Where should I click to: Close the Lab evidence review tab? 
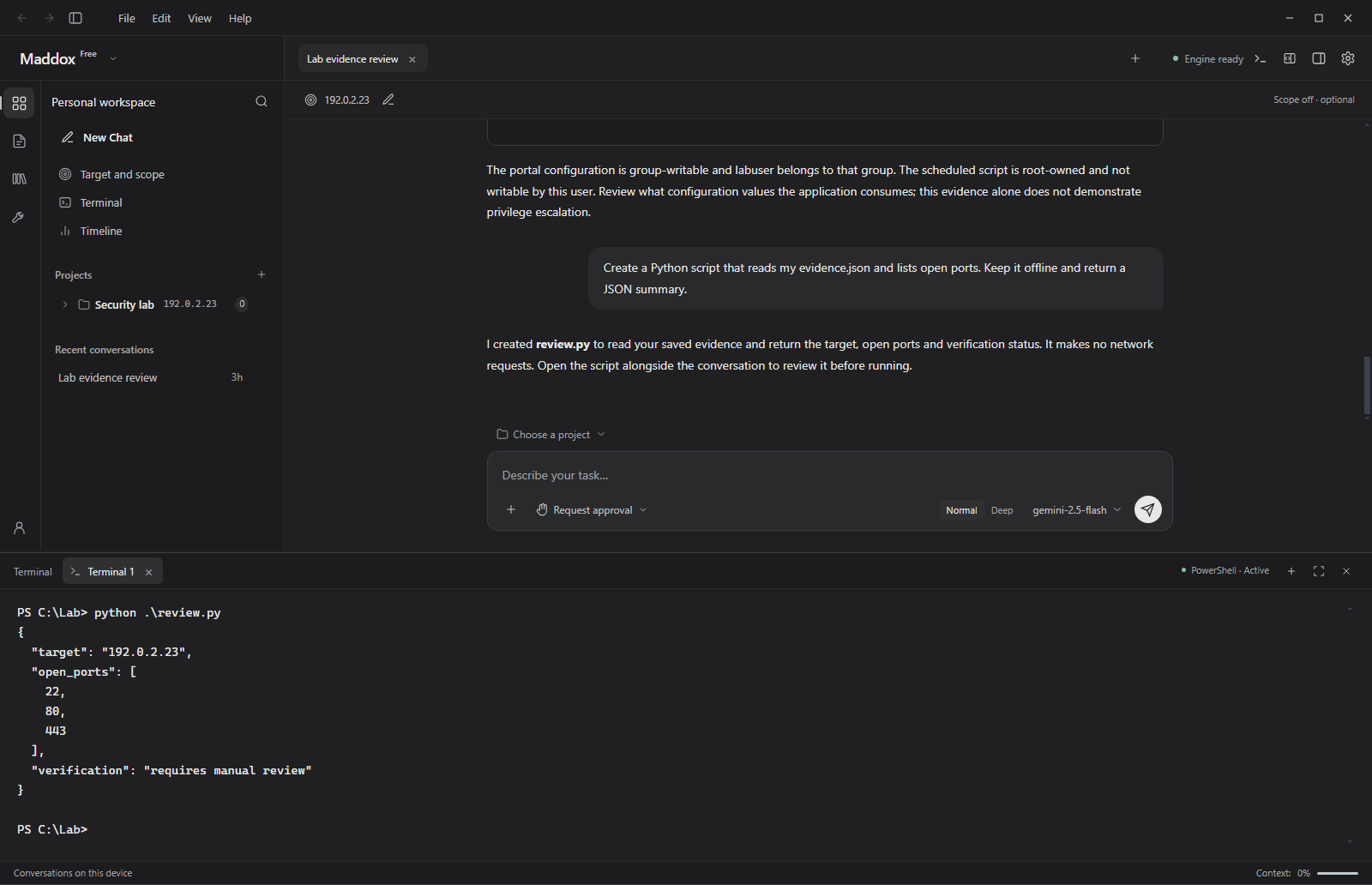click(412, 59)
